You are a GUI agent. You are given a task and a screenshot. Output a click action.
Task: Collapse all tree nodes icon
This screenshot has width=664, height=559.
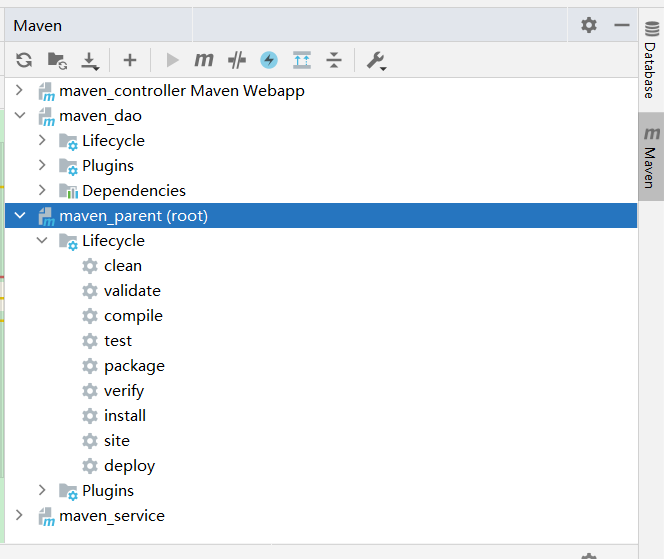click(334, 60)
